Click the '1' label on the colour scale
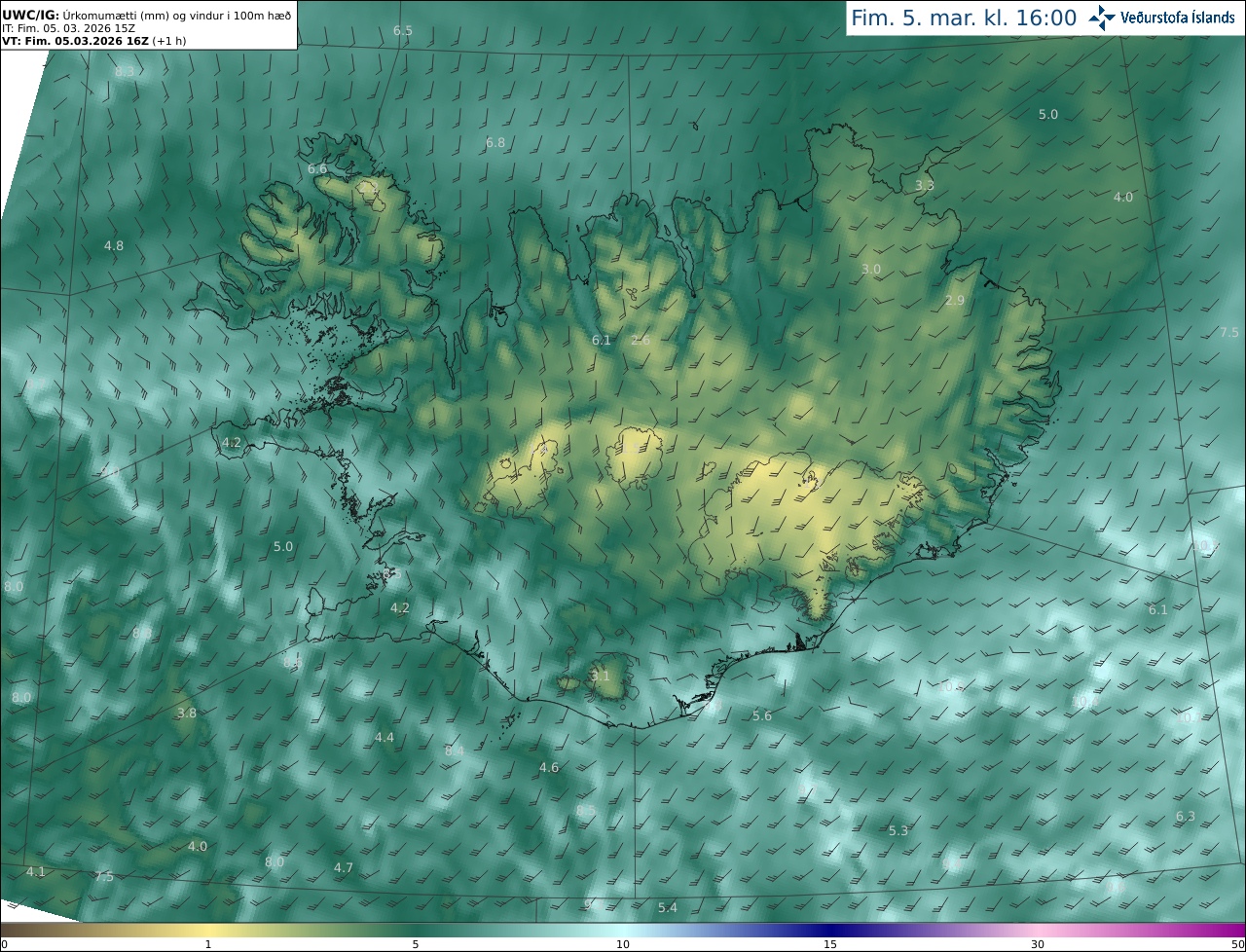The height and width of the screenshot is (952, 1246). point(207,944)
